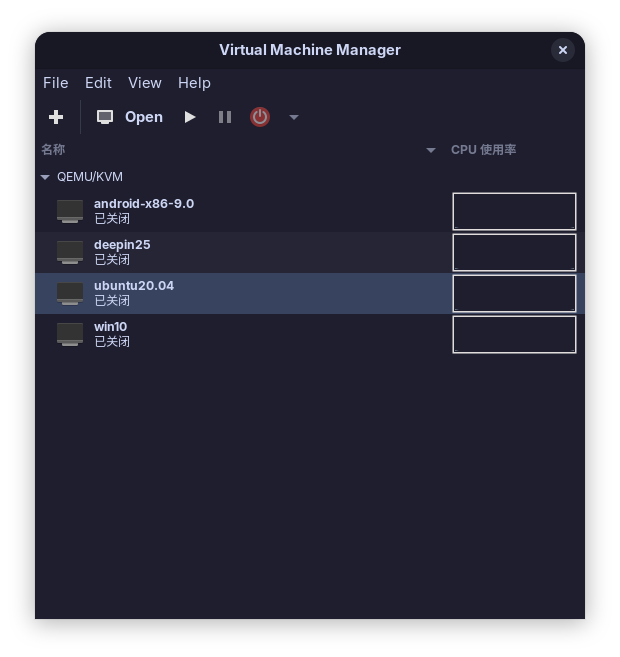Click the ubuntu20.04 monitor icon
This screenshot has height=657, width=620.
coord(70,293)
